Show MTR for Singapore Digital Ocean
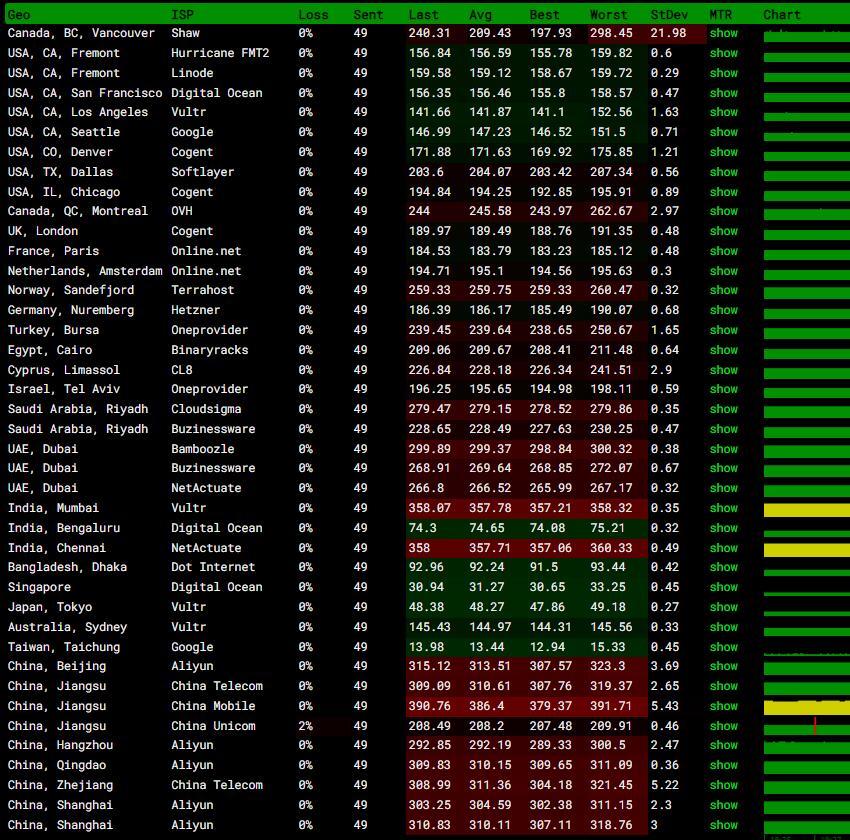850x840 pixels. [723, 587]
